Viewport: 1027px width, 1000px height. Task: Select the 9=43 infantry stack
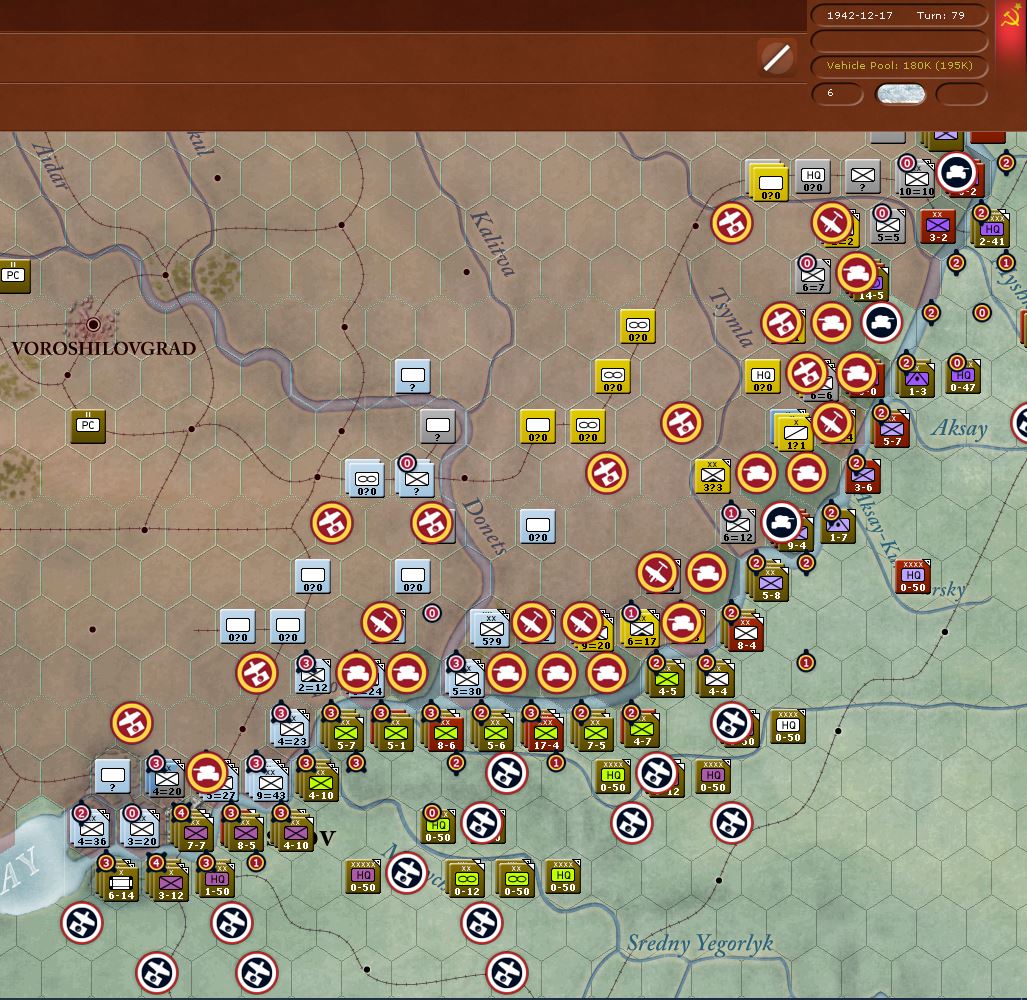(271, 782)
